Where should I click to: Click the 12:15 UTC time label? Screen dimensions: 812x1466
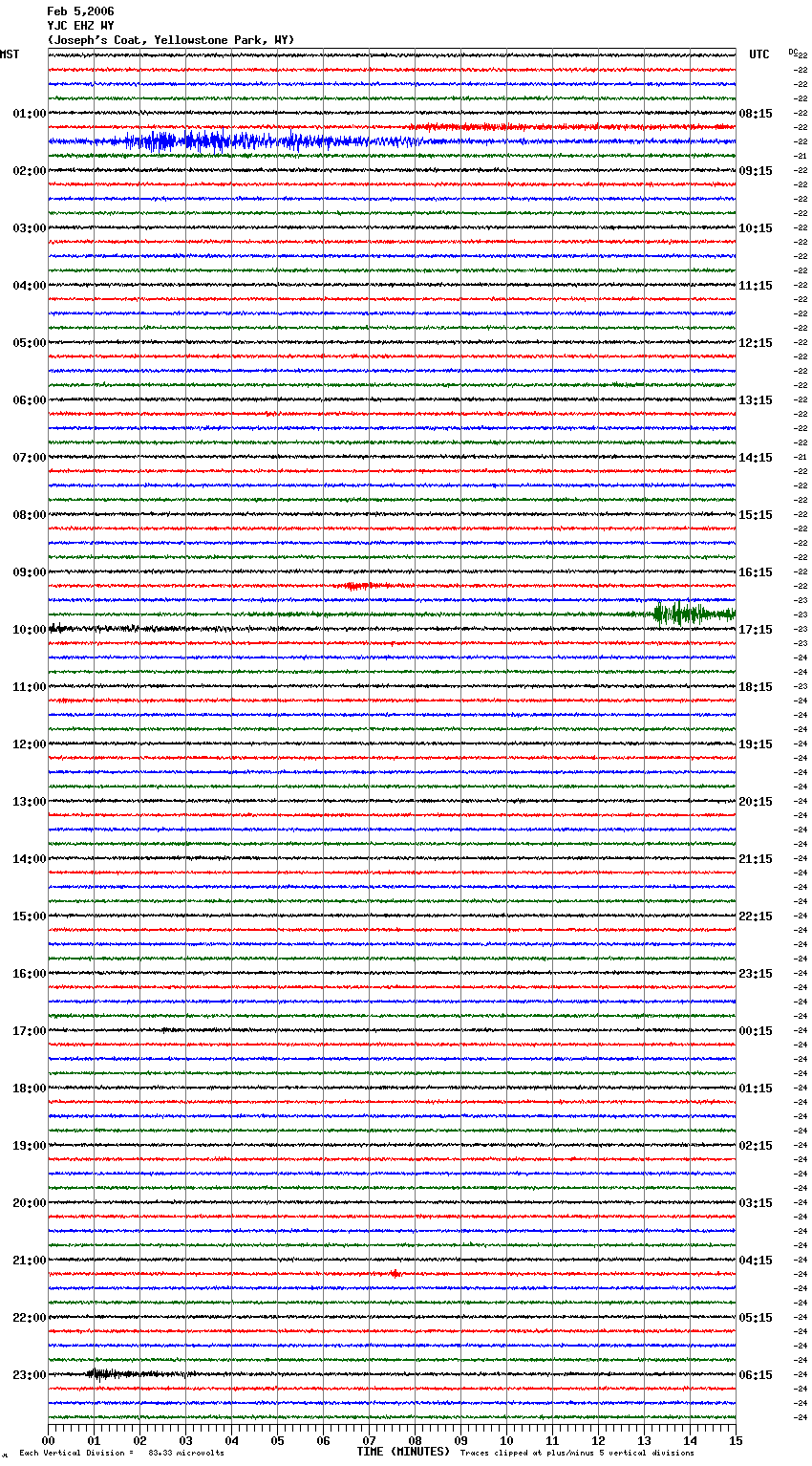[756, 343]
